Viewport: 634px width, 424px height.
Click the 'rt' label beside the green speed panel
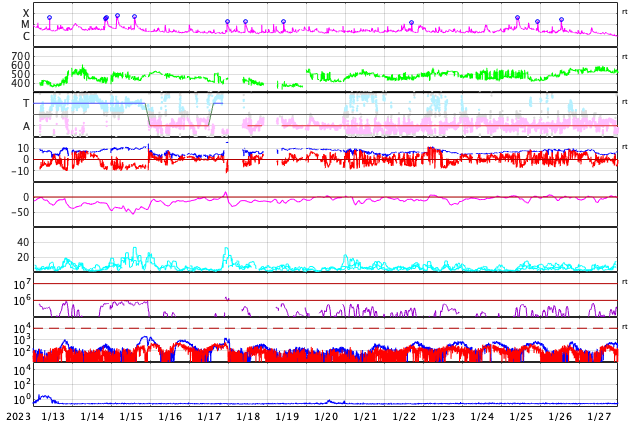coord(624,57)
